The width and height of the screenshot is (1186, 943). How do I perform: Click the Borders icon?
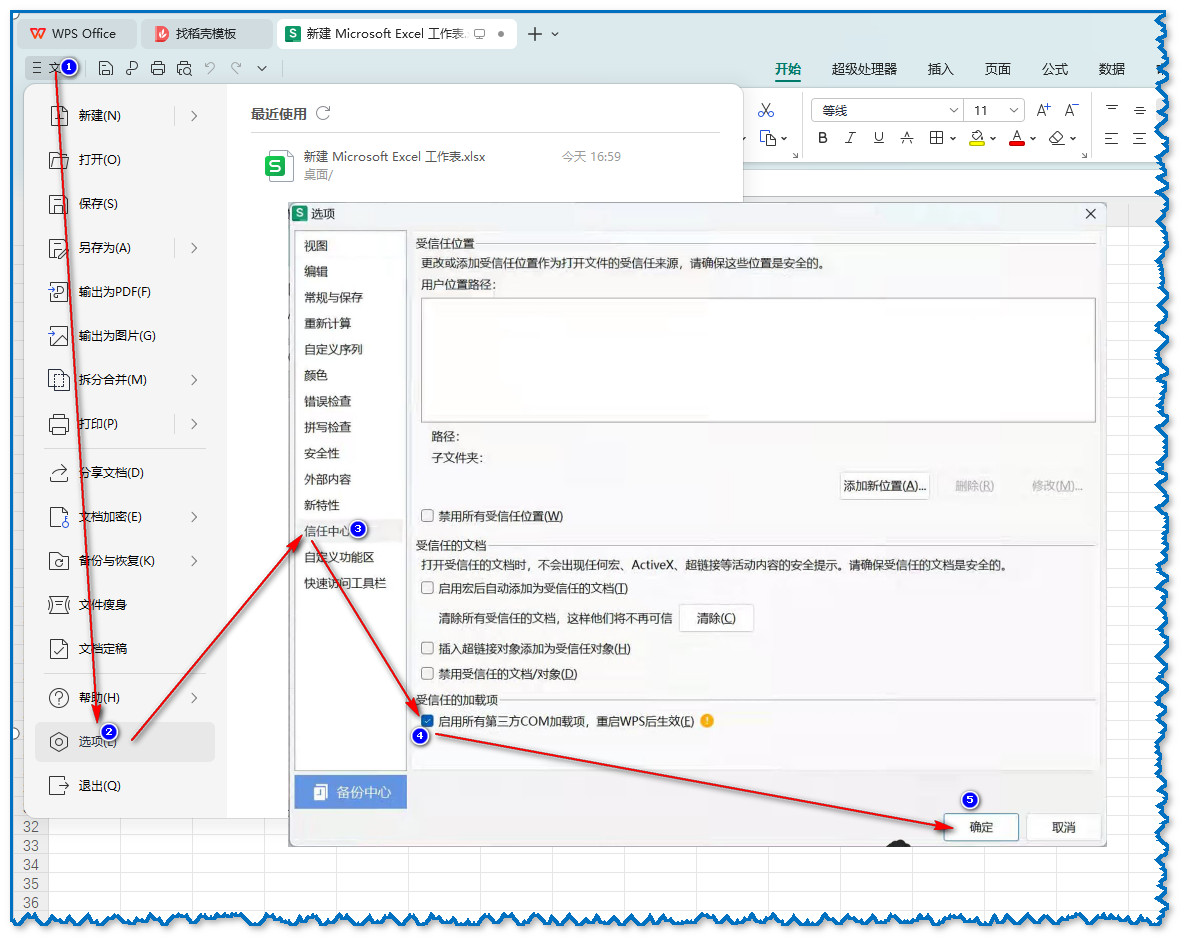click(936, 138)
